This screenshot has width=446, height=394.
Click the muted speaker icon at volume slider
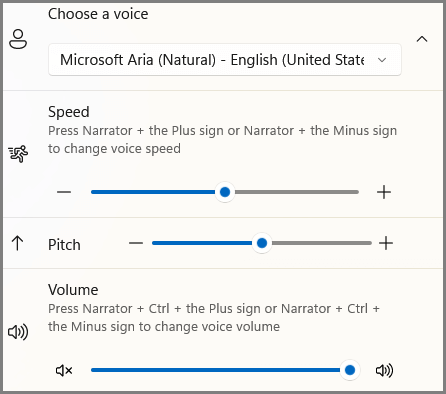click(64, 370)
